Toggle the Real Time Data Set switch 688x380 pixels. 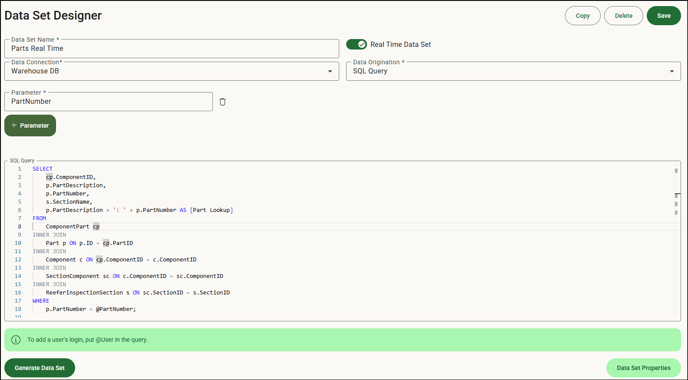click(356, 44)
